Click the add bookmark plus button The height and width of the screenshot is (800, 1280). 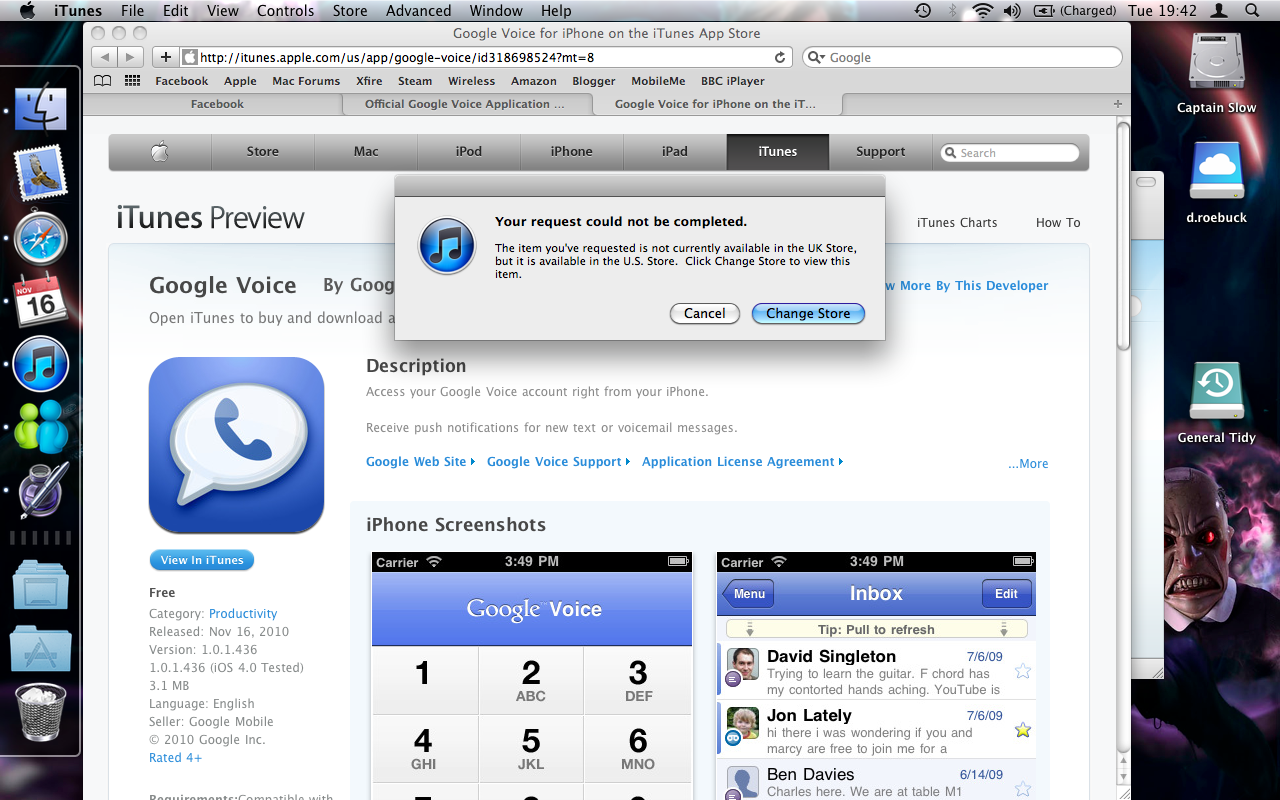point(166,57)
